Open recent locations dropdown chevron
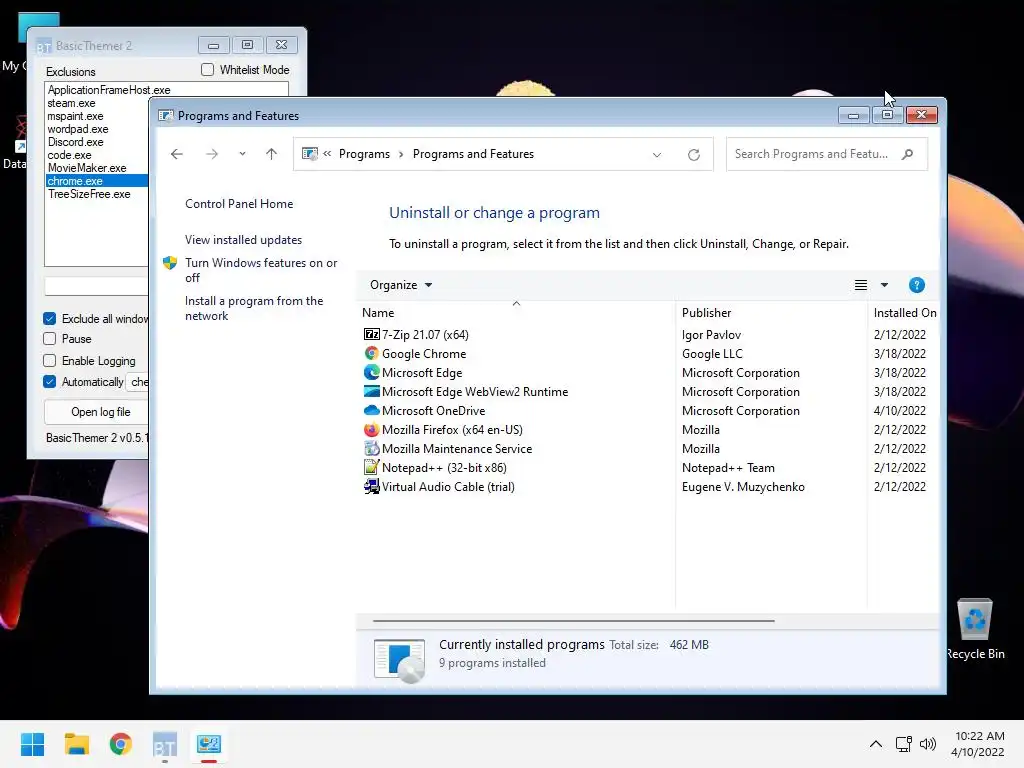 242,154
